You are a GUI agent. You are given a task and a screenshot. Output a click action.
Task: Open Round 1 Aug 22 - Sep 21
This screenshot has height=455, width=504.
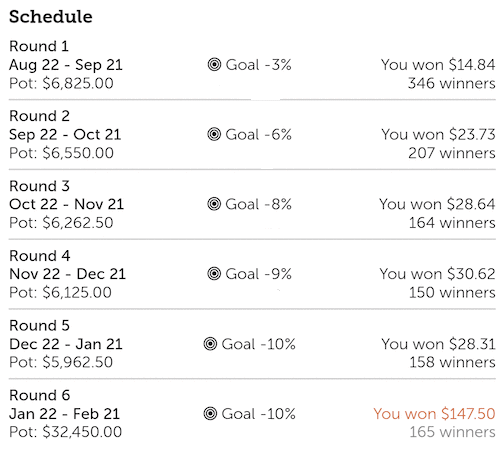(x=252, y=65)
